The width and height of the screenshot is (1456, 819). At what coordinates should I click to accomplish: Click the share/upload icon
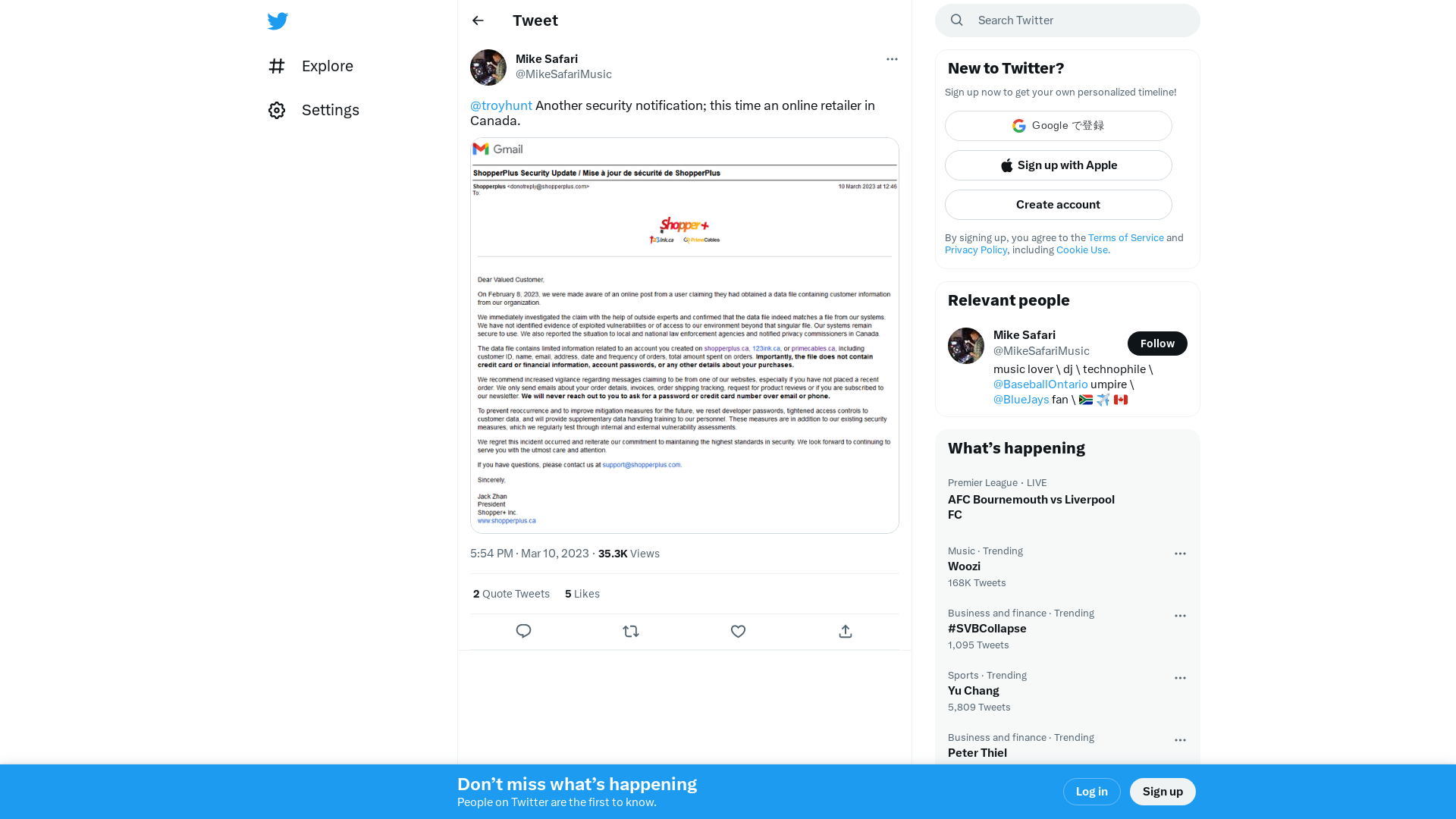[845, 631]
